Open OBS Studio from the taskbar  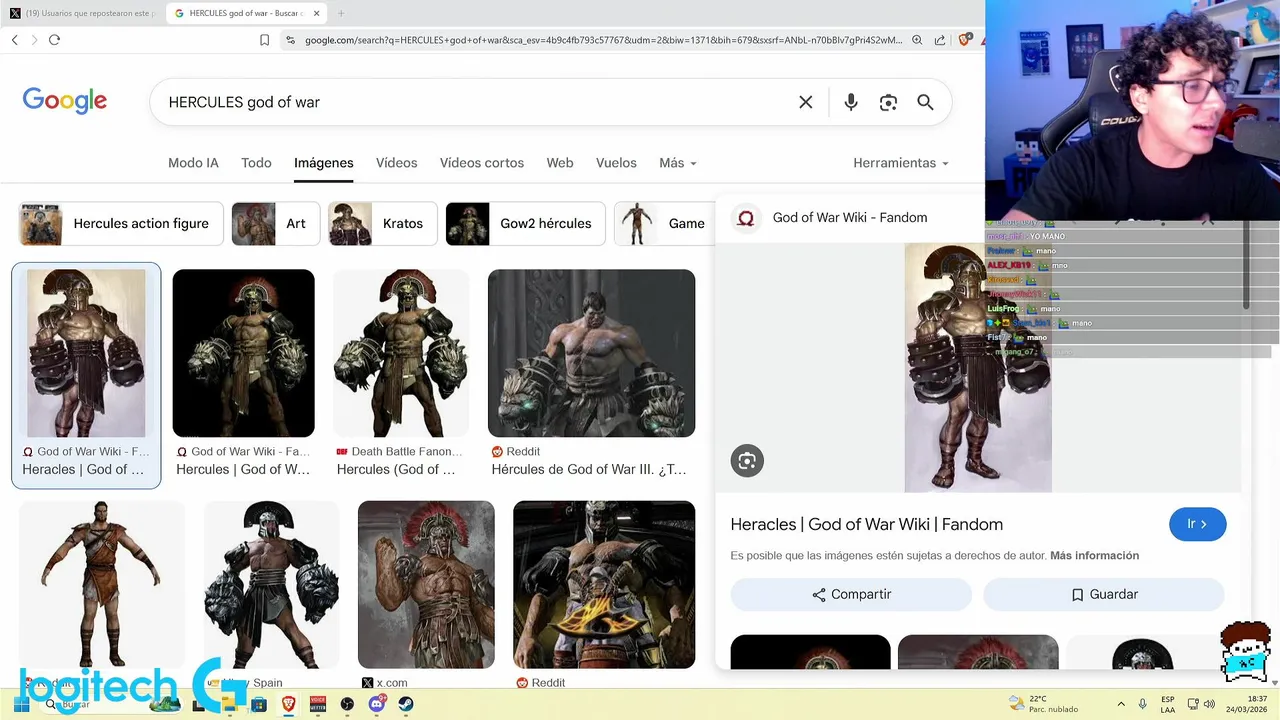tap(347, 704)
